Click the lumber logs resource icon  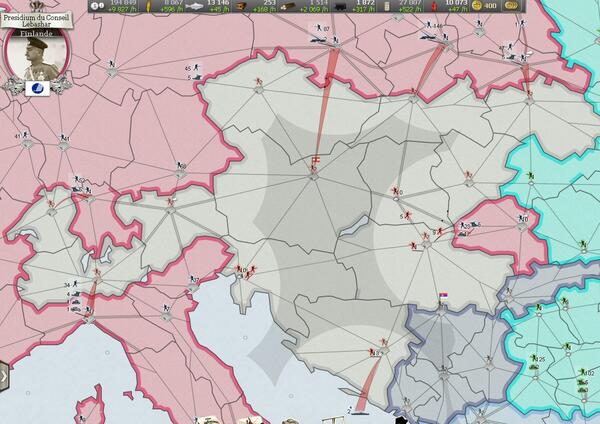pyautogui.click(x=288, y=6)
